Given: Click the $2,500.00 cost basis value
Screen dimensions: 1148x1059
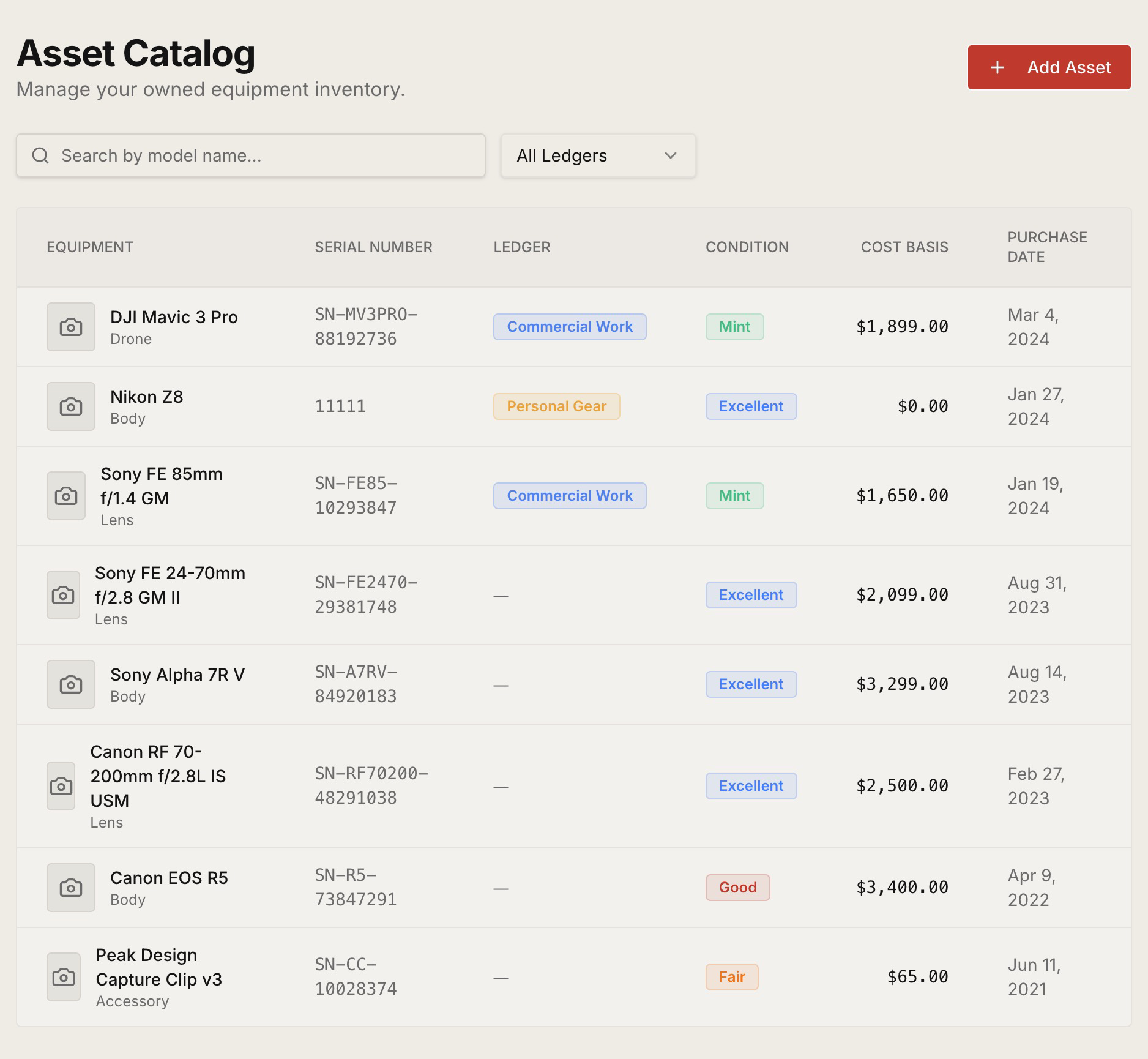Looking at the screenshot, I should 902,786.
